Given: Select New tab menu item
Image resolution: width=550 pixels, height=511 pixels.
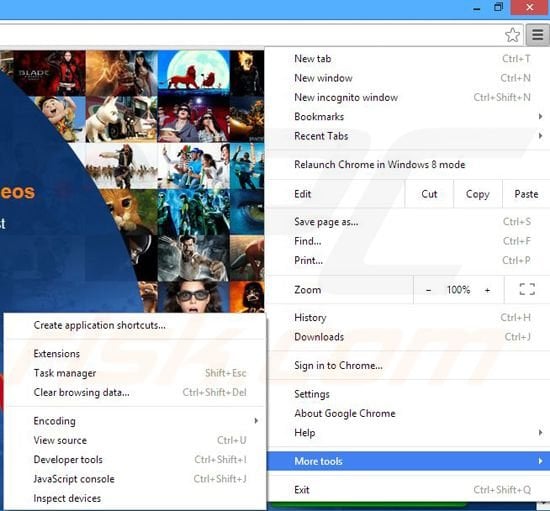Looking at the screenshot, I should point(408,59).
